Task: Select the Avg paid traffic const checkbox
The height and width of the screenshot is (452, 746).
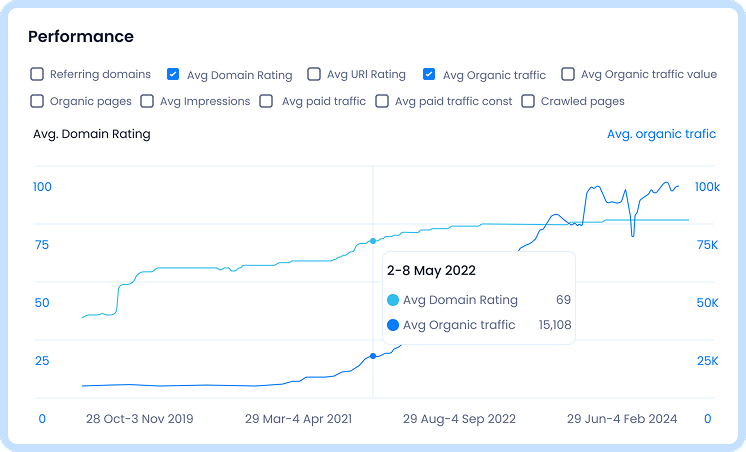Action: pos(382,101)
